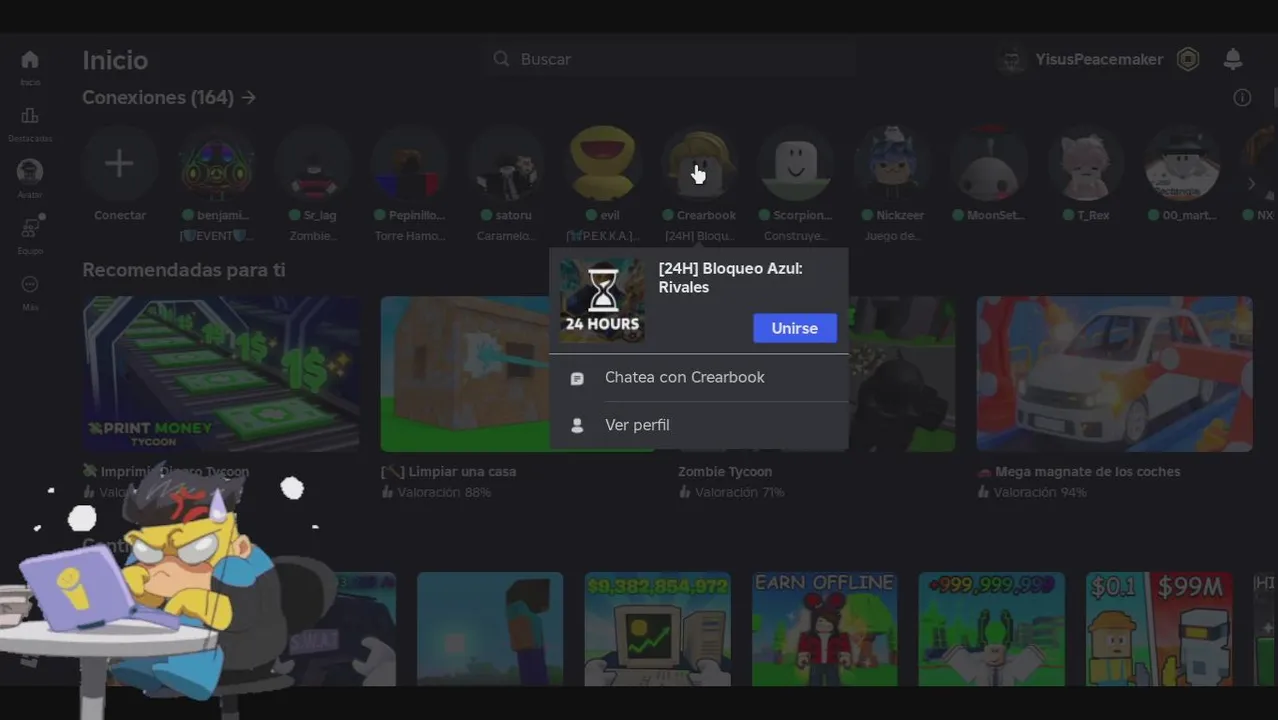
Task: Open satoru friend avatar
Action: pyautogui.click(x=506, y=164)
